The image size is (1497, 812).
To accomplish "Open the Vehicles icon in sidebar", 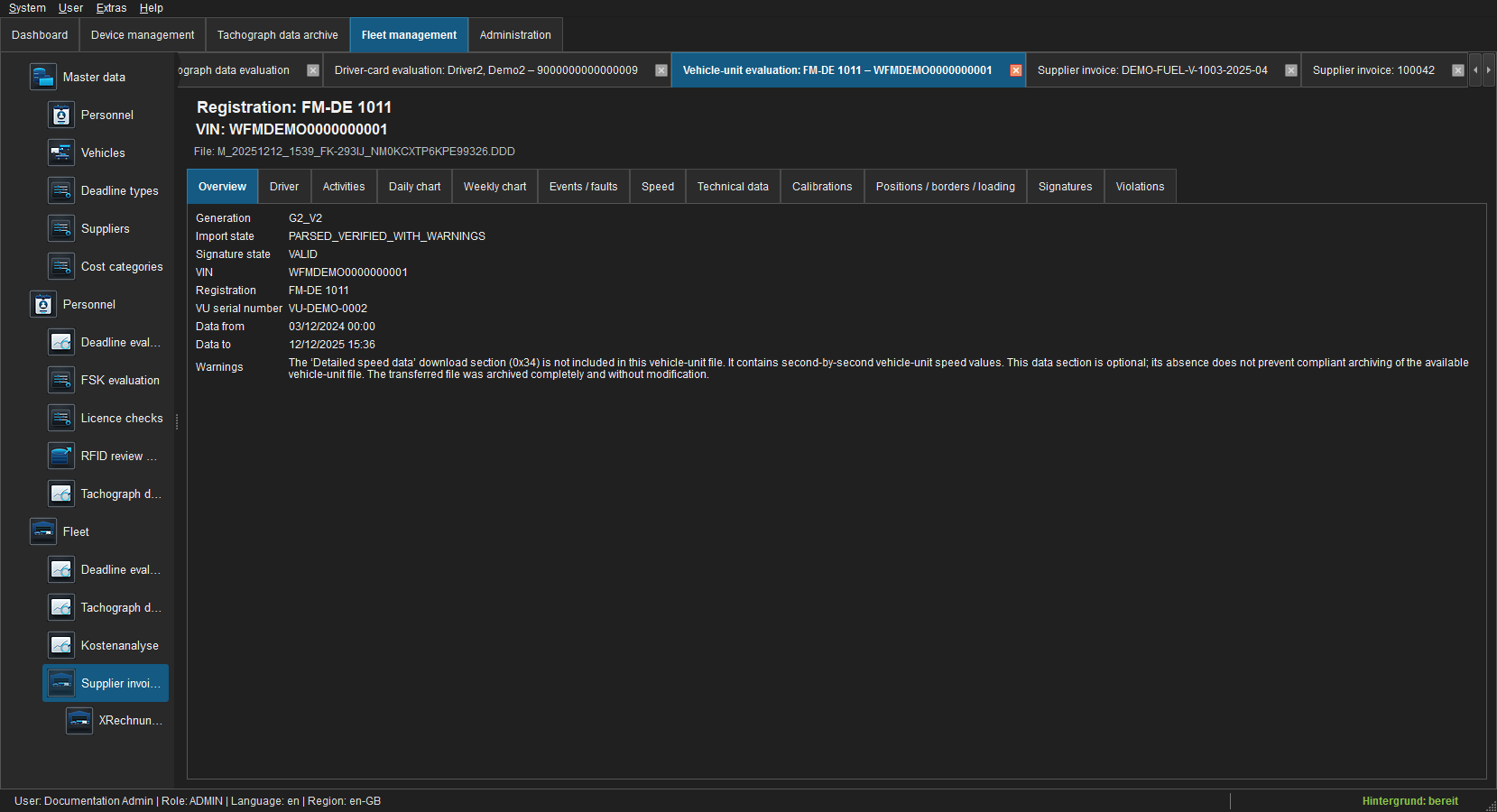I will (x=61, y=152).
